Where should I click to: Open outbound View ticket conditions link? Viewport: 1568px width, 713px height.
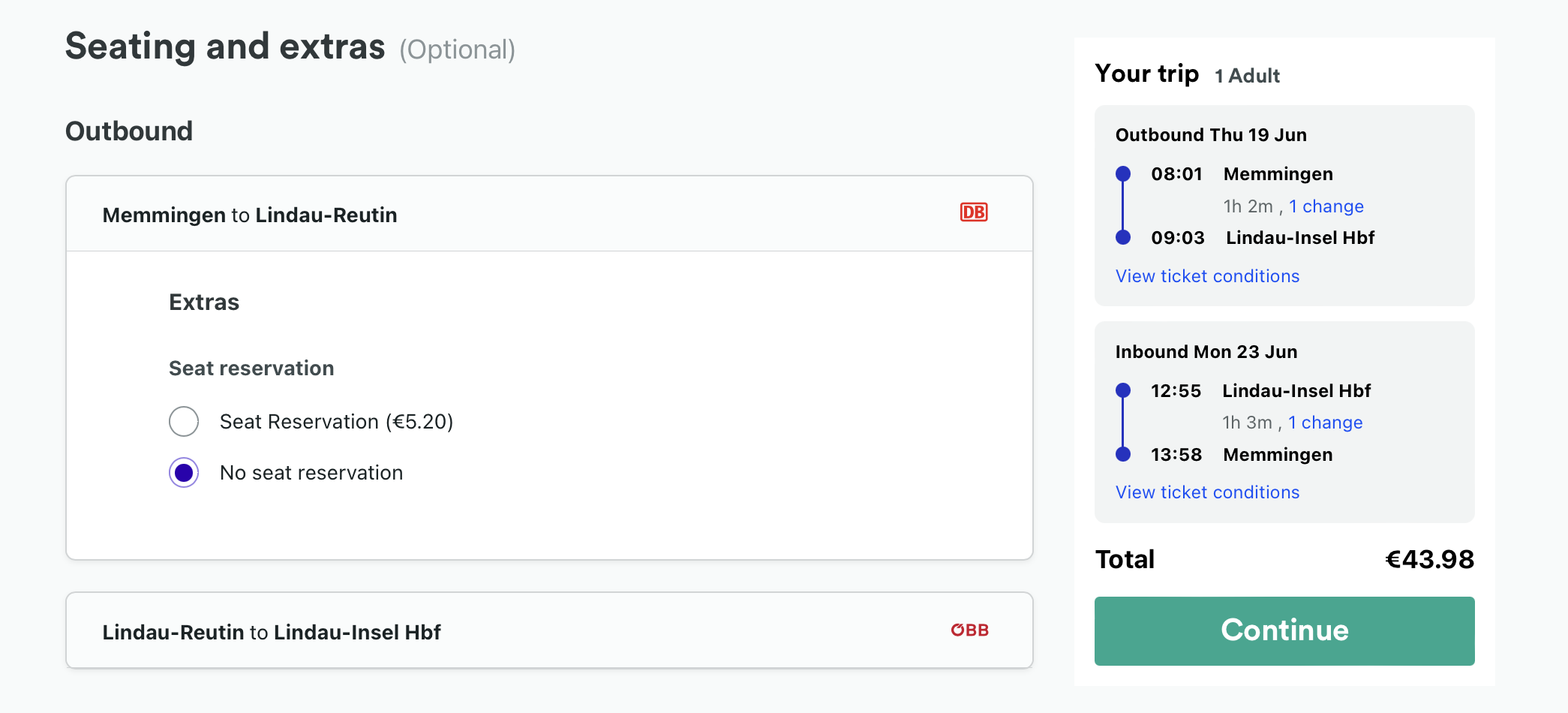1207,276
